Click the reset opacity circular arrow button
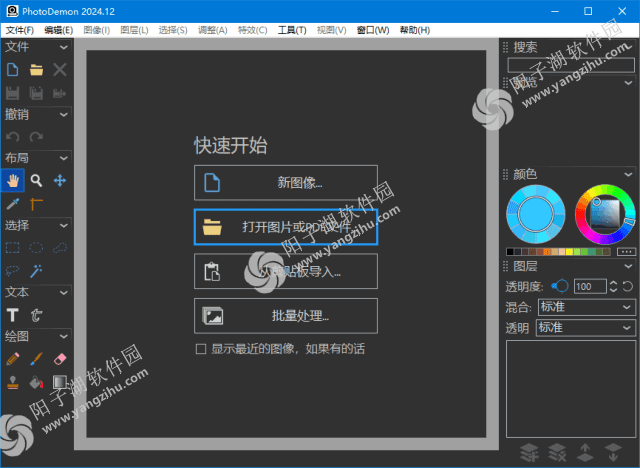 coord(628,286)
